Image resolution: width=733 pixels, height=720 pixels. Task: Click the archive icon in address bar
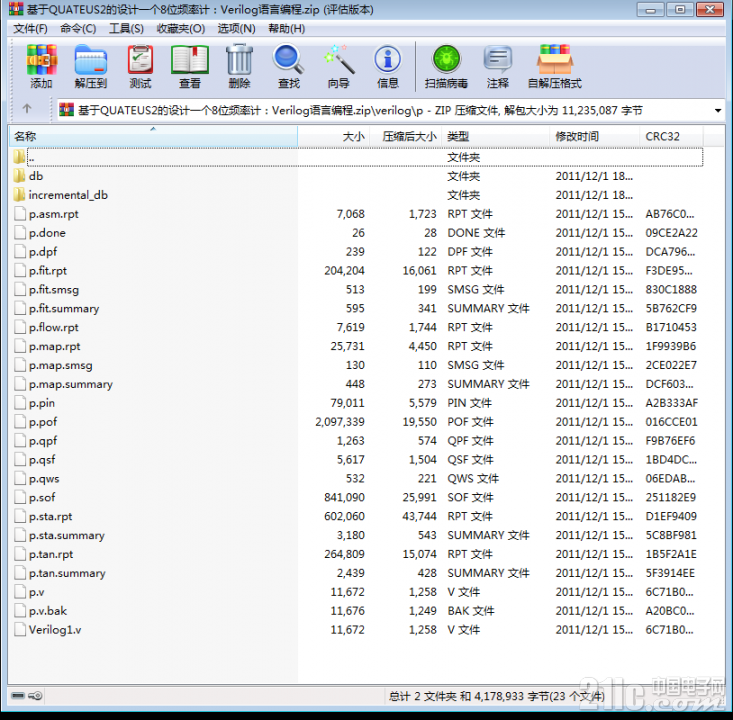66,110
